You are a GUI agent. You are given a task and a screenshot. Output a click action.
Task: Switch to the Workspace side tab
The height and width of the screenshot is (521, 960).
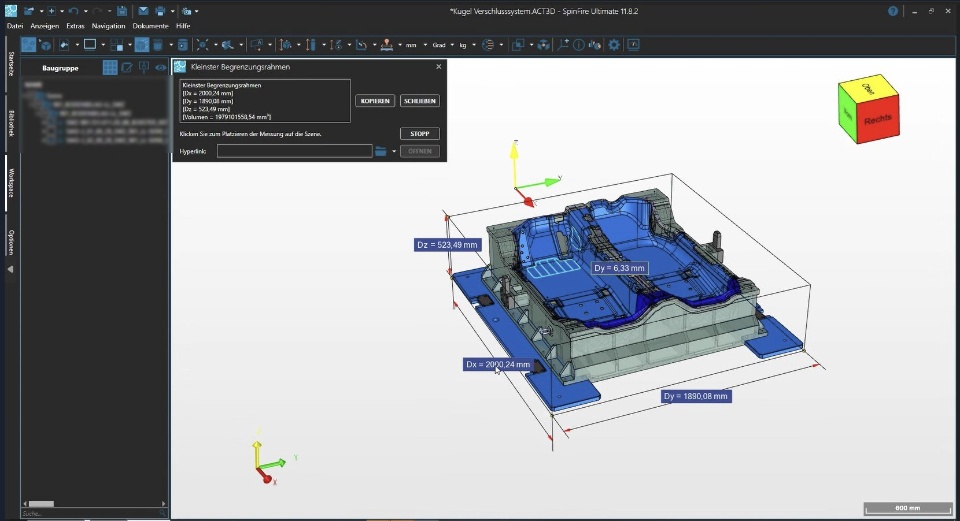(11, 183)
